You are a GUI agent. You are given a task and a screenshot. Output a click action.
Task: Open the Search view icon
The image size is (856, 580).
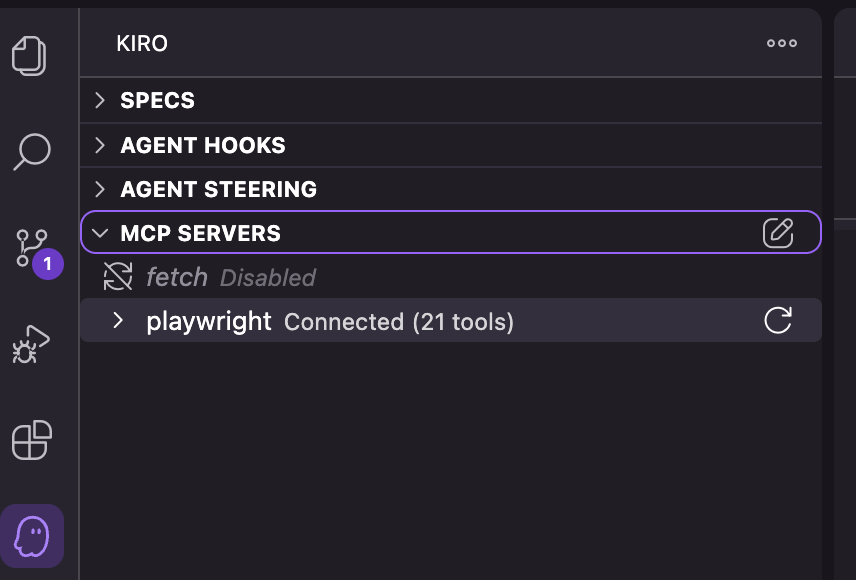tap(32, 152)
